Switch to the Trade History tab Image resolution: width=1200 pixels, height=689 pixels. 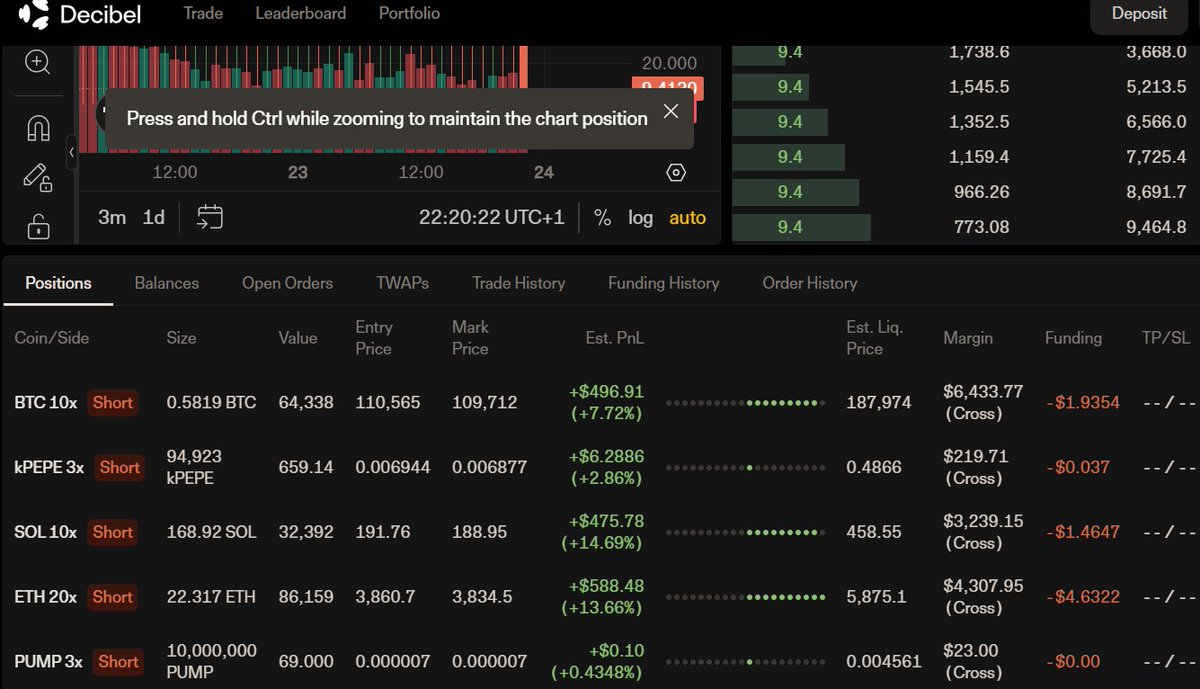click(x=518, y=283)
